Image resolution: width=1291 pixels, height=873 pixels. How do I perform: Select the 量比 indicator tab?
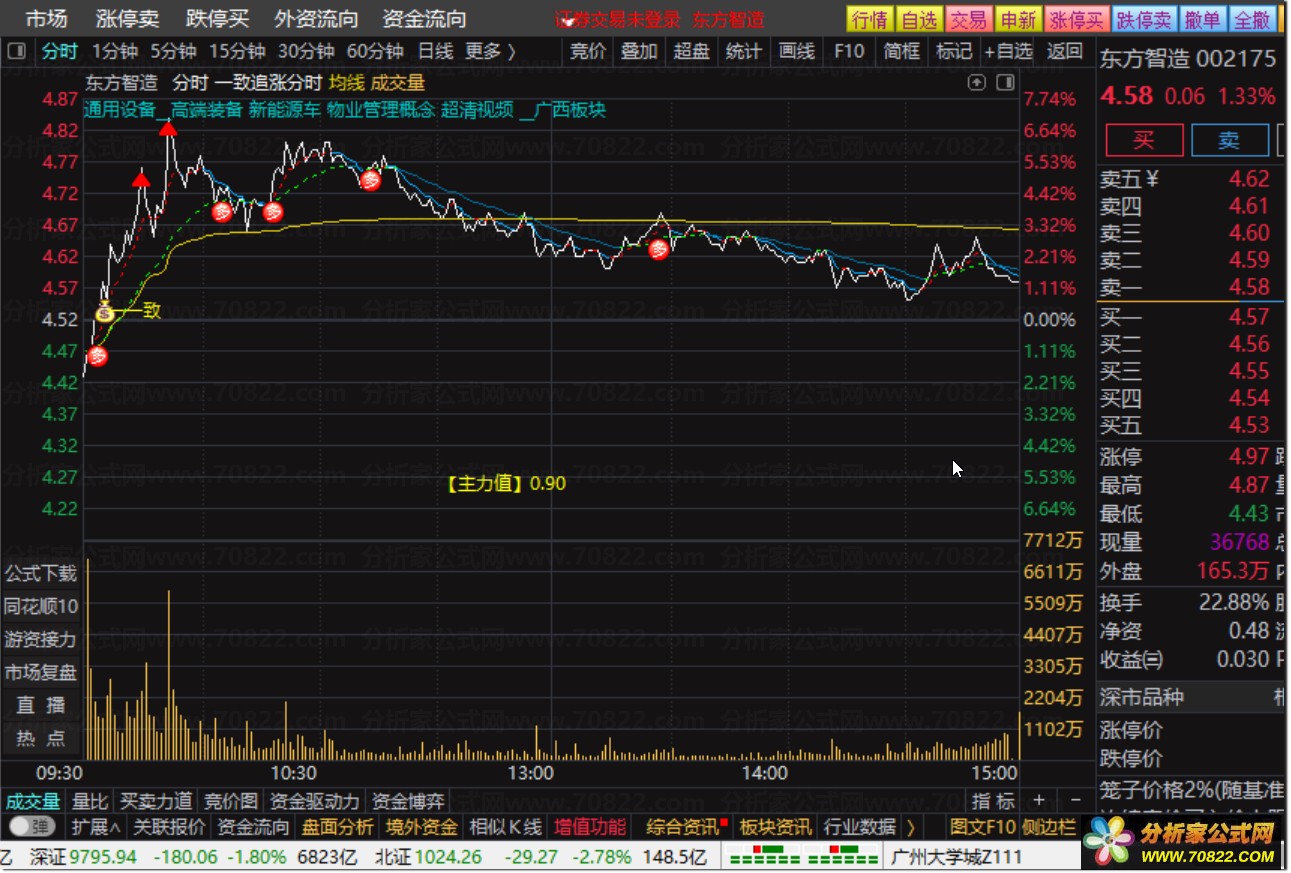90,801
